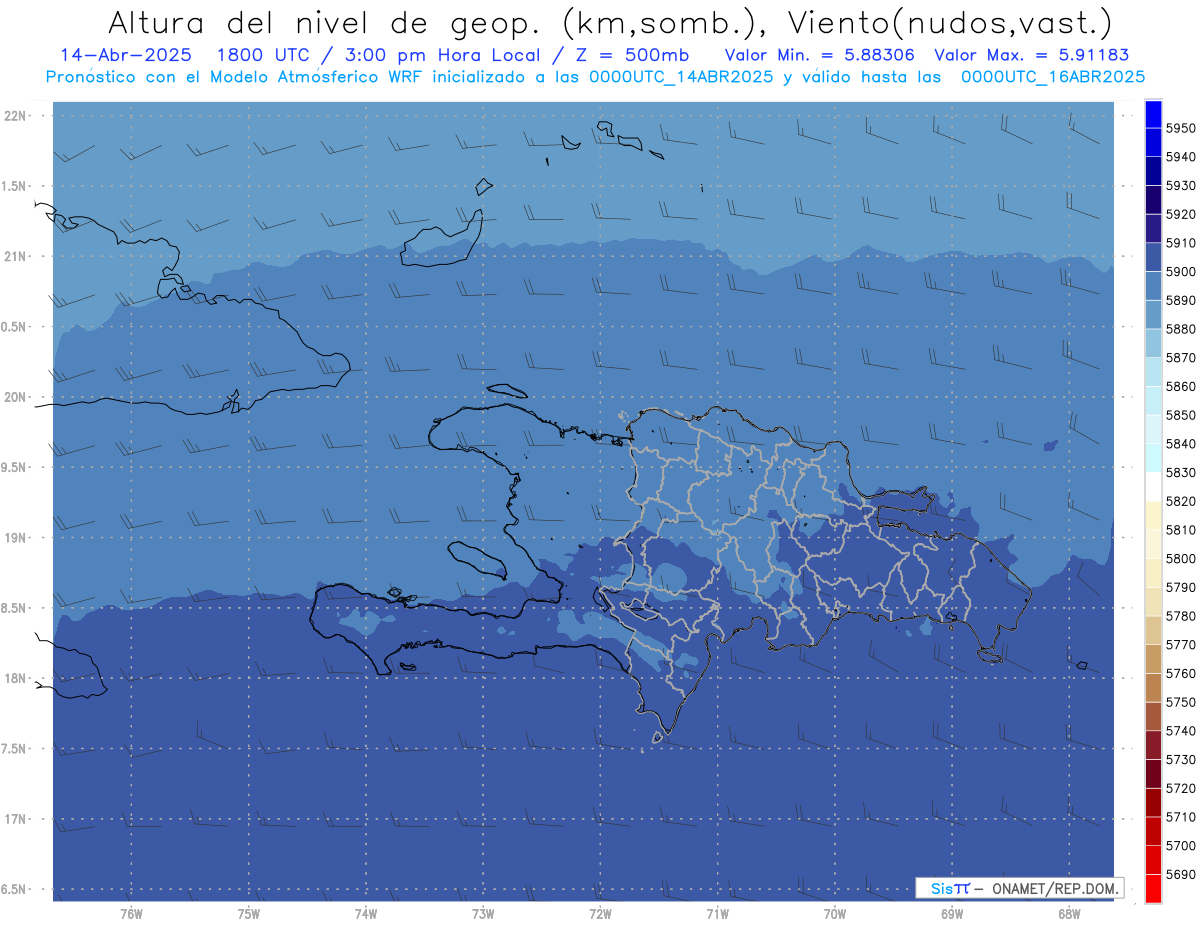This screenshot has height=927, width=1200.
Task: Click the '5720' colorbar value
Action: pyautogui.click(x=1181, y=788)
